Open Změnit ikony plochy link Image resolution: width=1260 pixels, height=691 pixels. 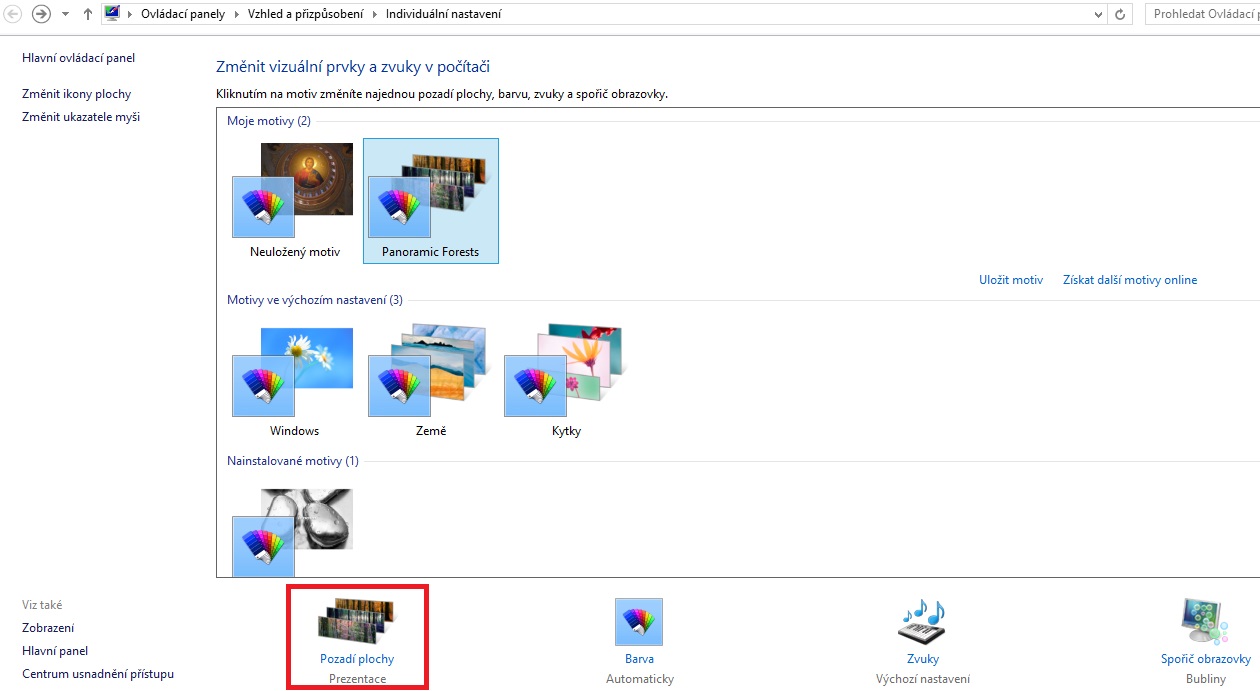click(x=76, y=94)
